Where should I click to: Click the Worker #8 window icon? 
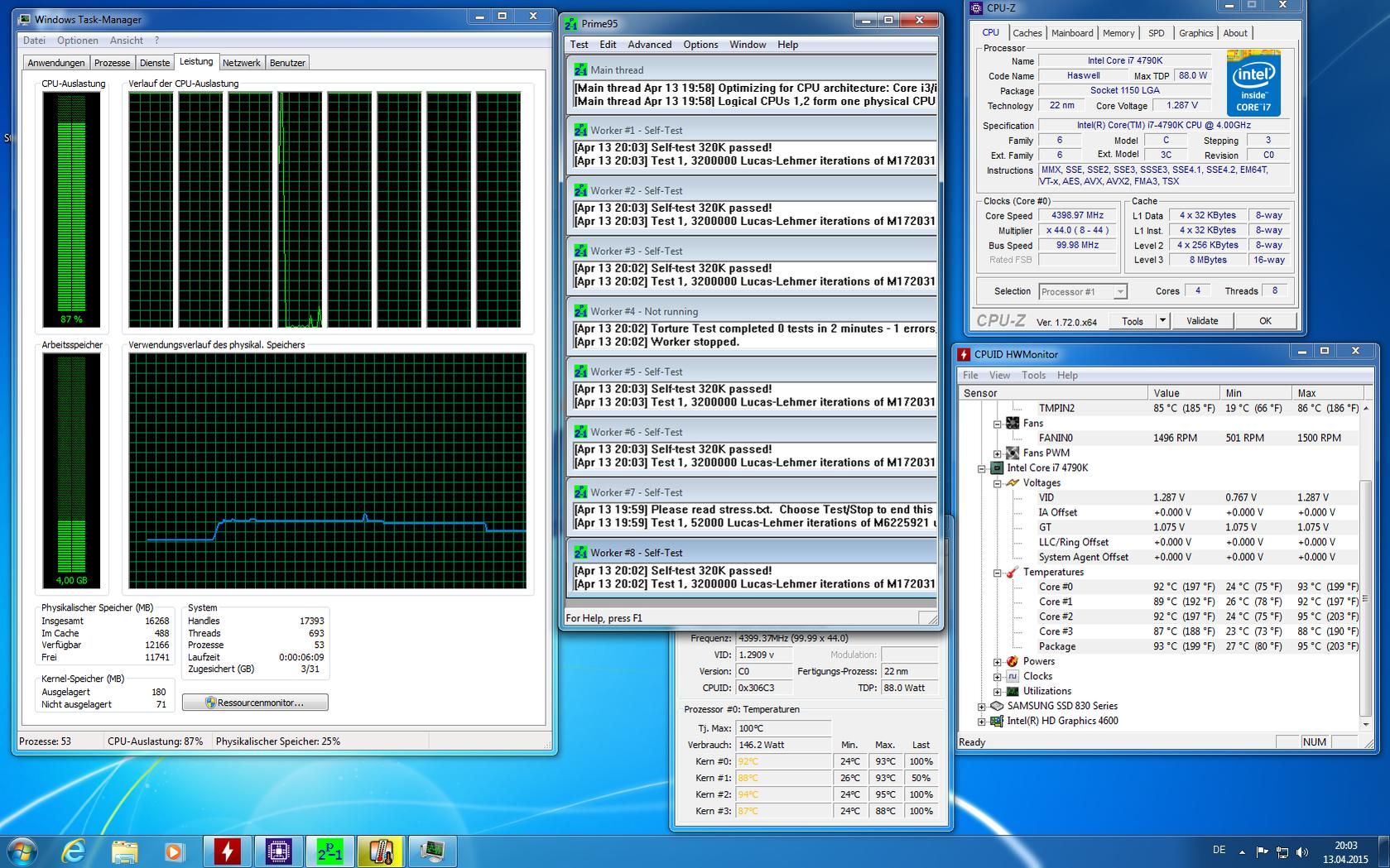tap(580, 553)
